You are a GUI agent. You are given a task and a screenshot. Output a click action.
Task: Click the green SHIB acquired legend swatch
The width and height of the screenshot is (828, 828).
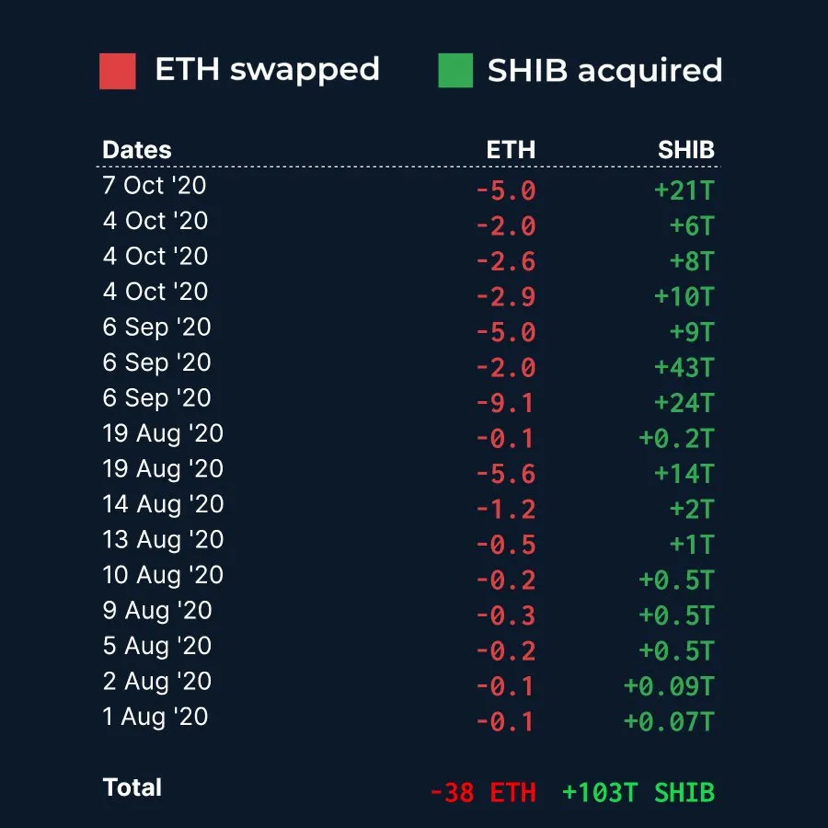[x=455, y=71]
